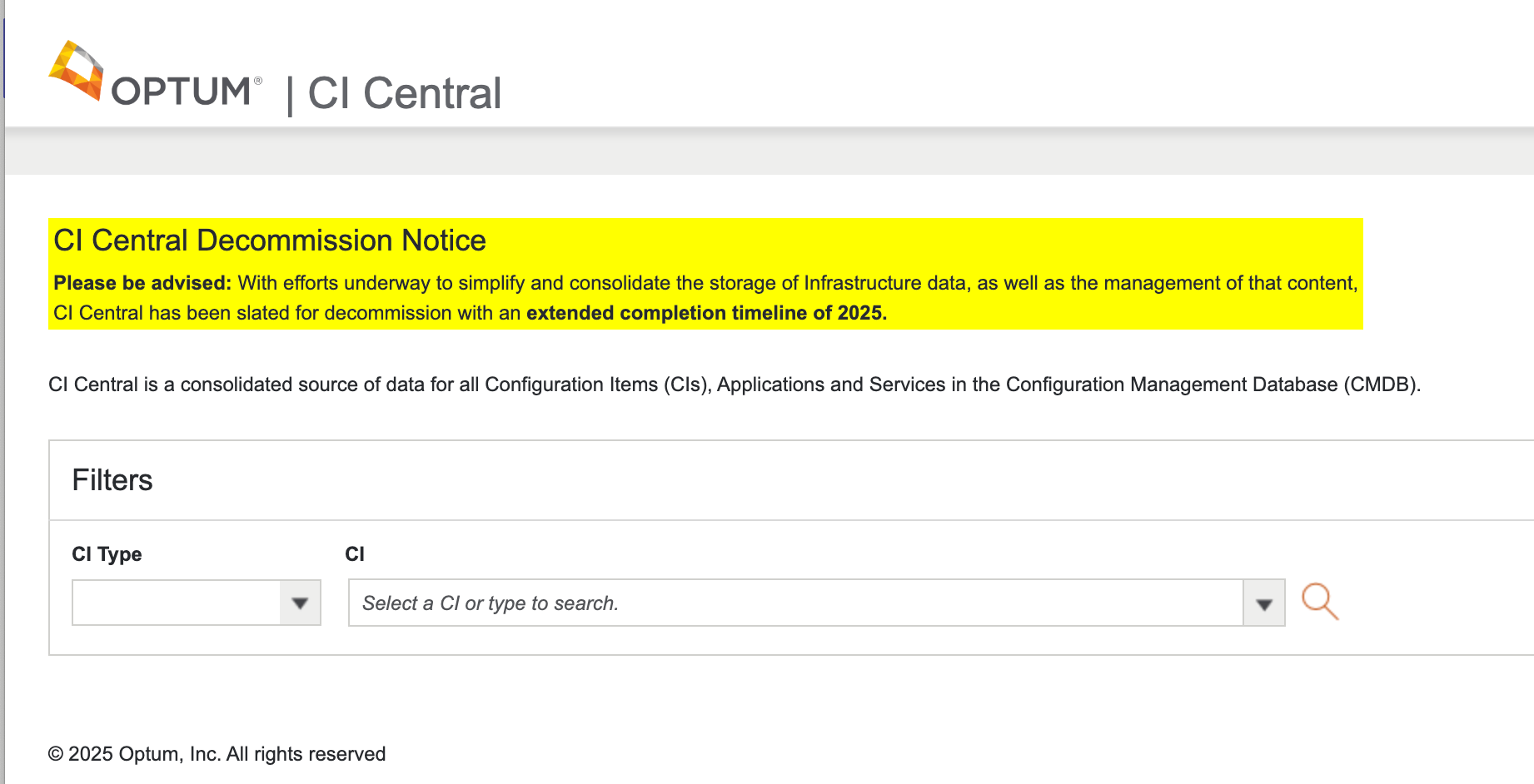The width and height of the screenshot is (1534, 784).
Task: Click the magnifying glass search icon
Action: click(x=1320, y=602)
